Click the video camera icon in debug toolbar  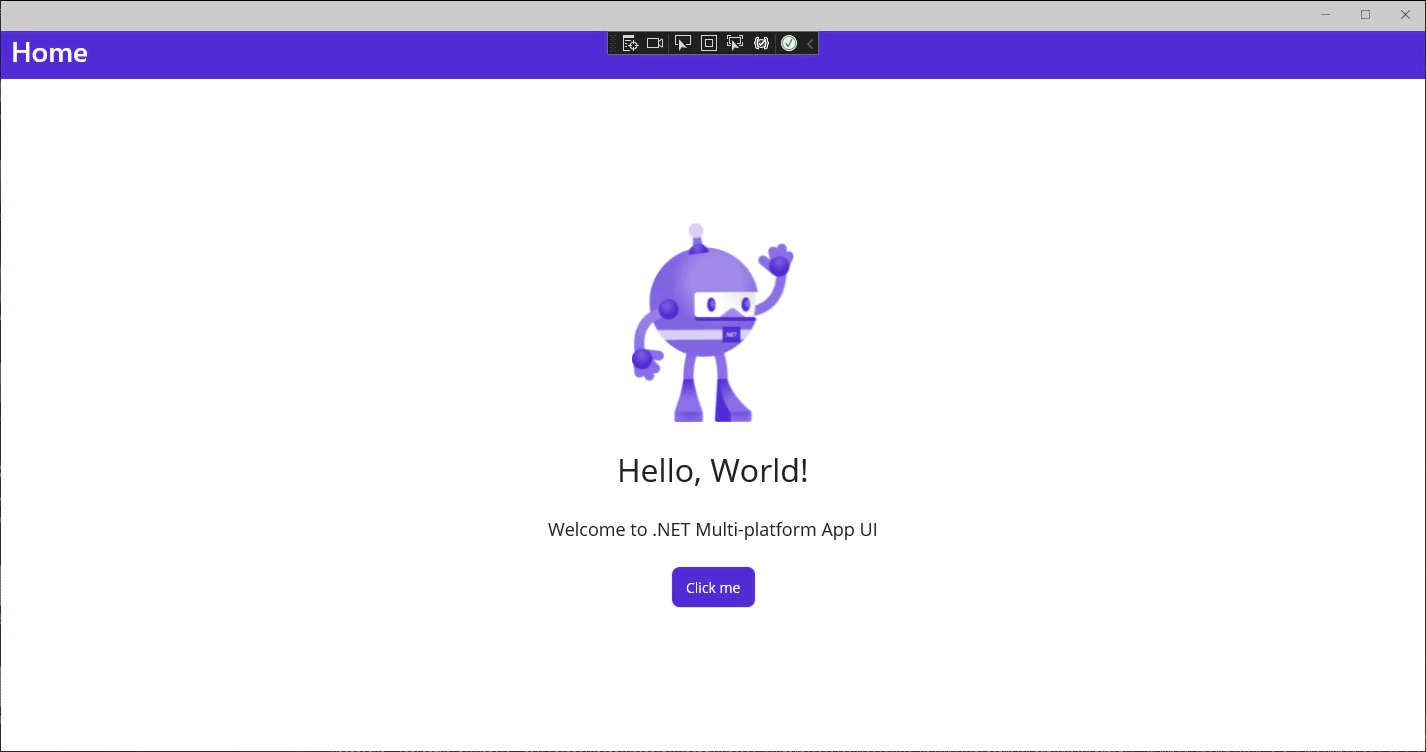[x=655, y=43]
